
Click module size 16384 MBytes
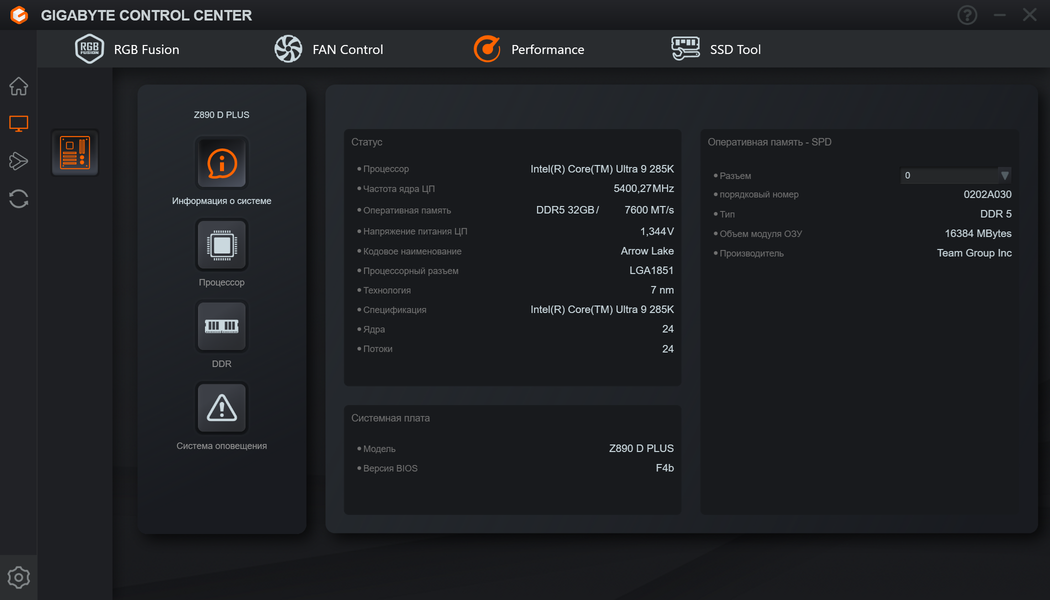[978, 234]
